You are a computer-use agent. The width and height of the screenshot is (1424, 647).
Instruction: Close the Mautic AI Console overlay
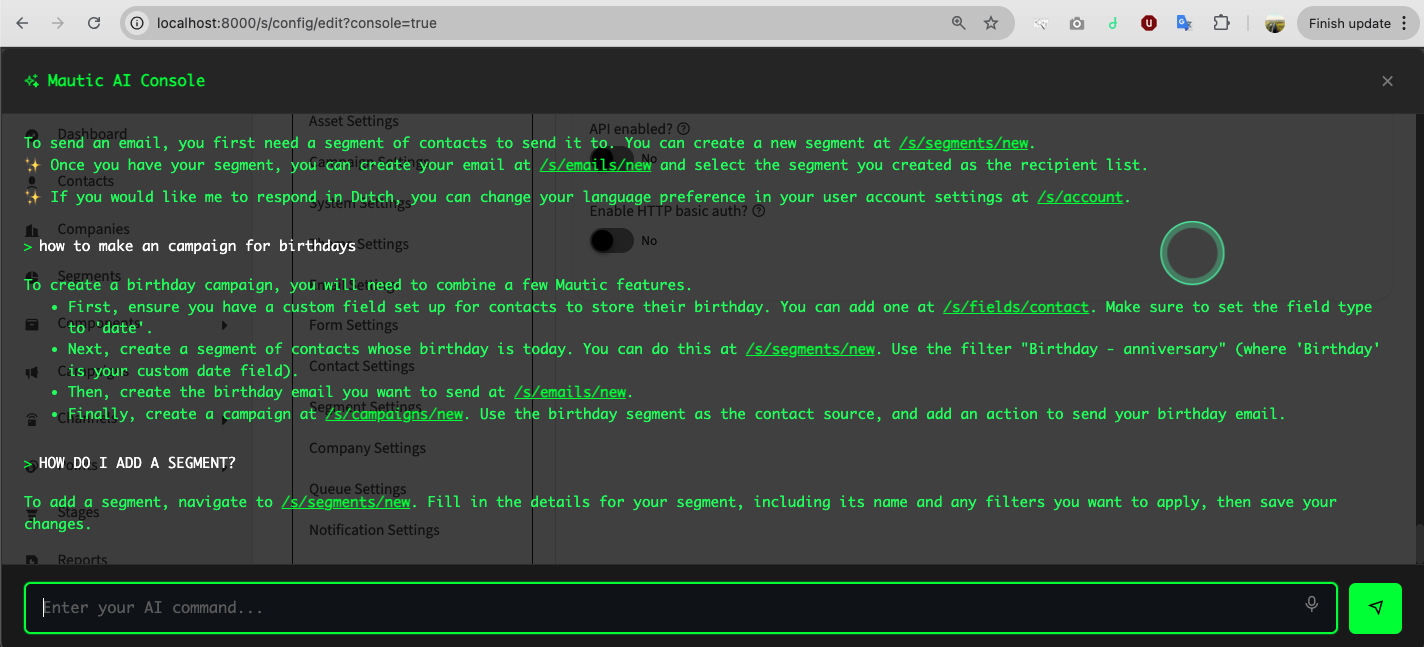[1387, 81]
